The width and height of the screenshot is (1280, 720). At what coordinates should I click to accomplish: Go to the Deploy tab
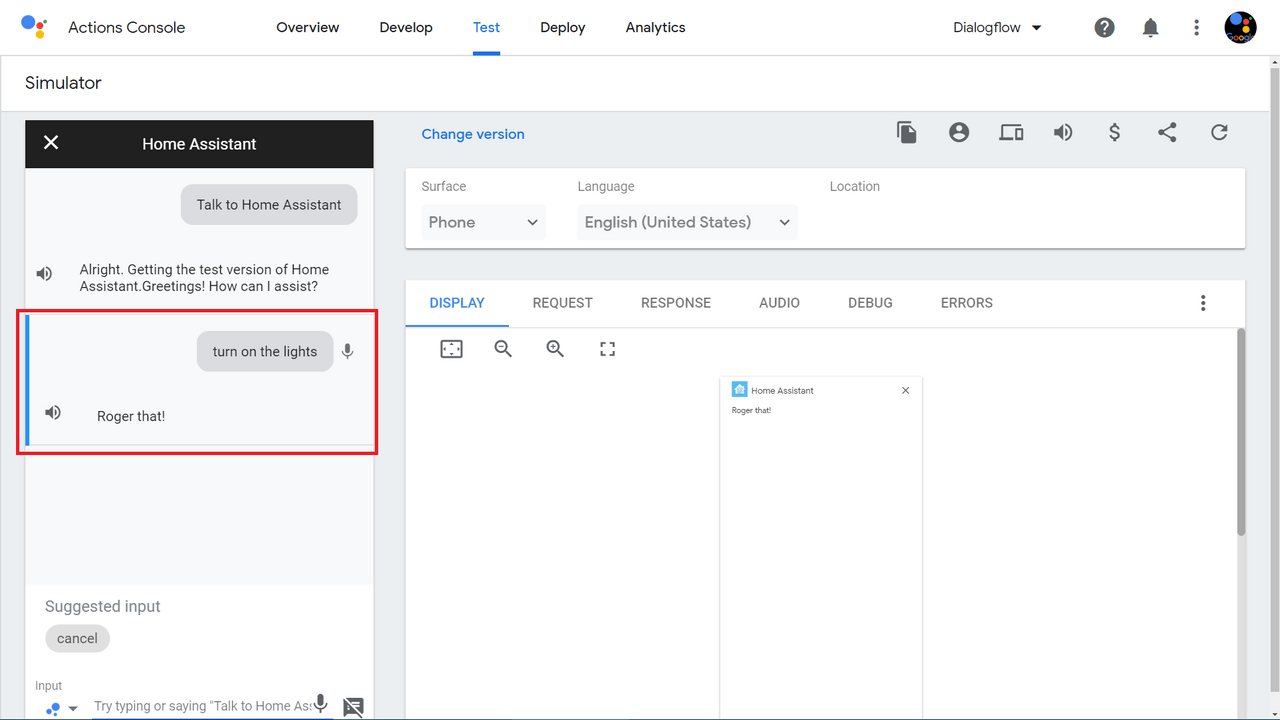(x=563, y=28)
